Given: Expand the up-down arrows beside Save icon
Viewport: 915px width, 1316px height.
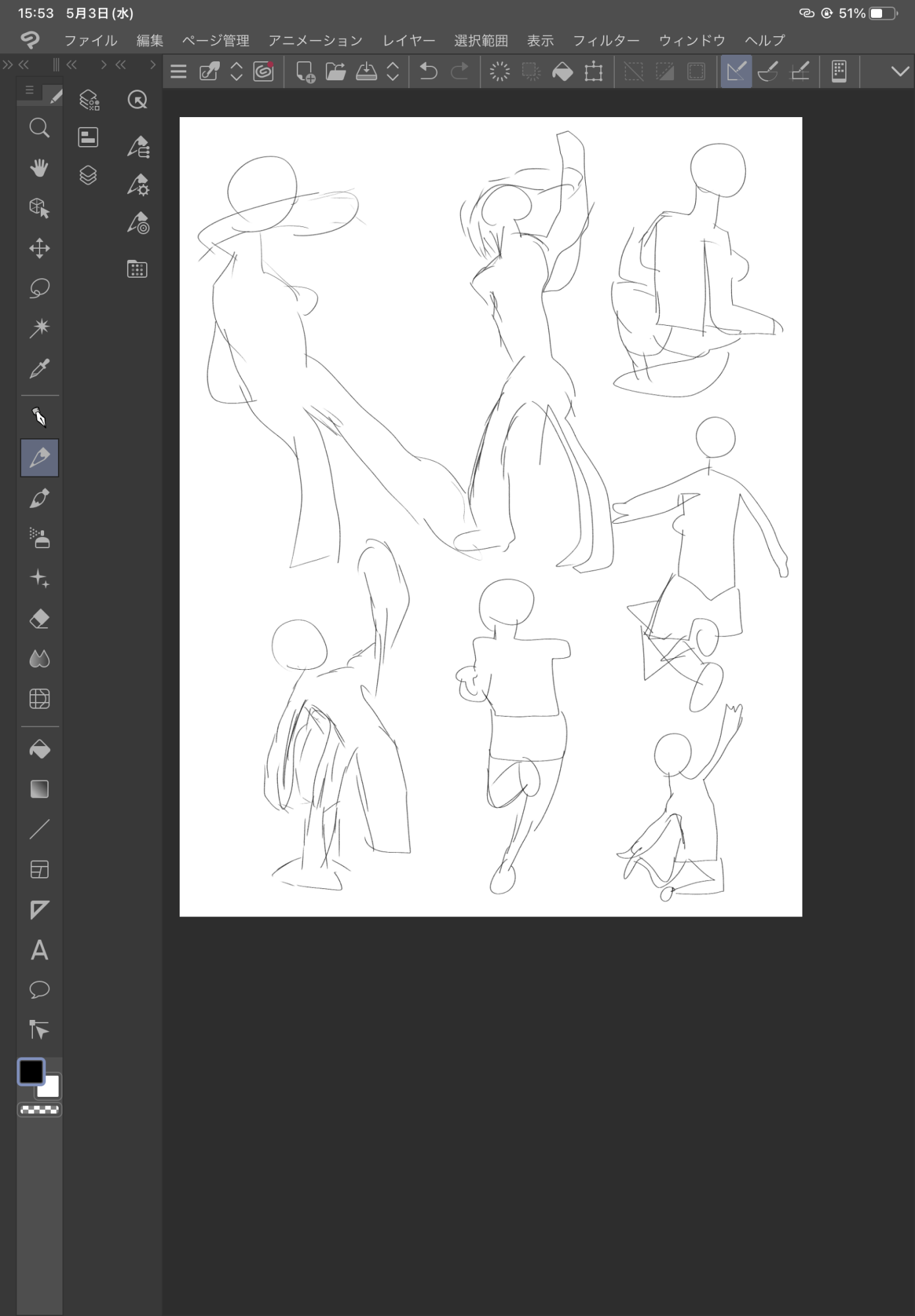Looking at the screenshot, I should 393,71.
